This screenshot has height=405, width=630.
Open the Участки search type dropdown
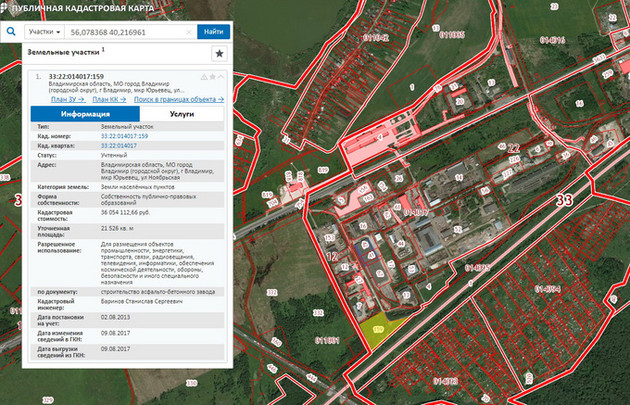click(42, 32)
